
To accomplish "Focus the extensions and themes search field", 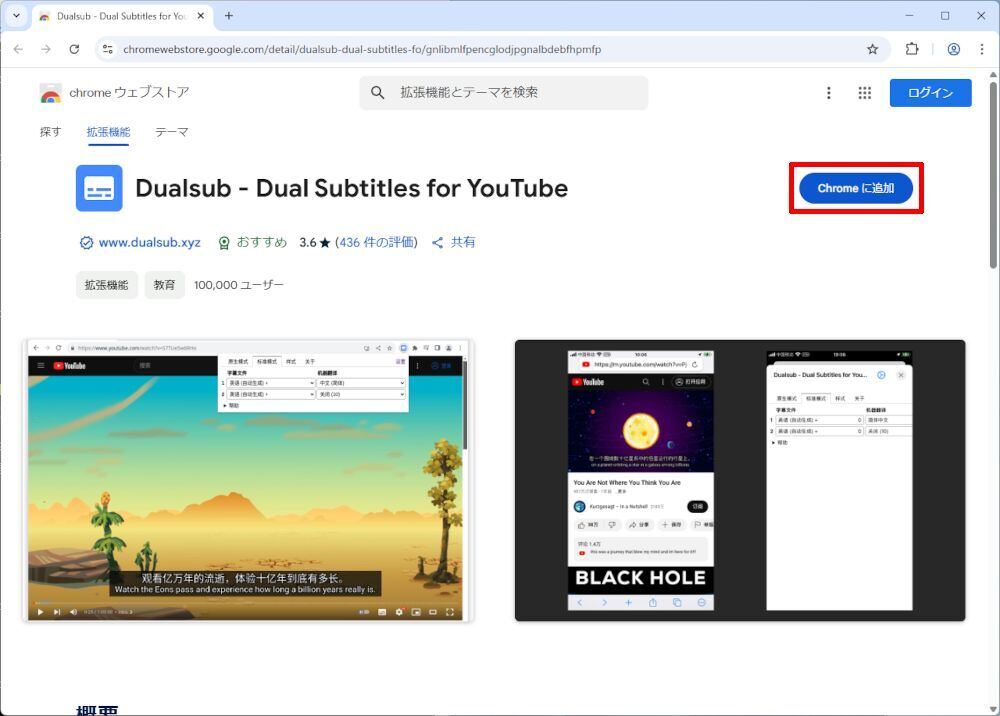I will [x=504, y=92].
